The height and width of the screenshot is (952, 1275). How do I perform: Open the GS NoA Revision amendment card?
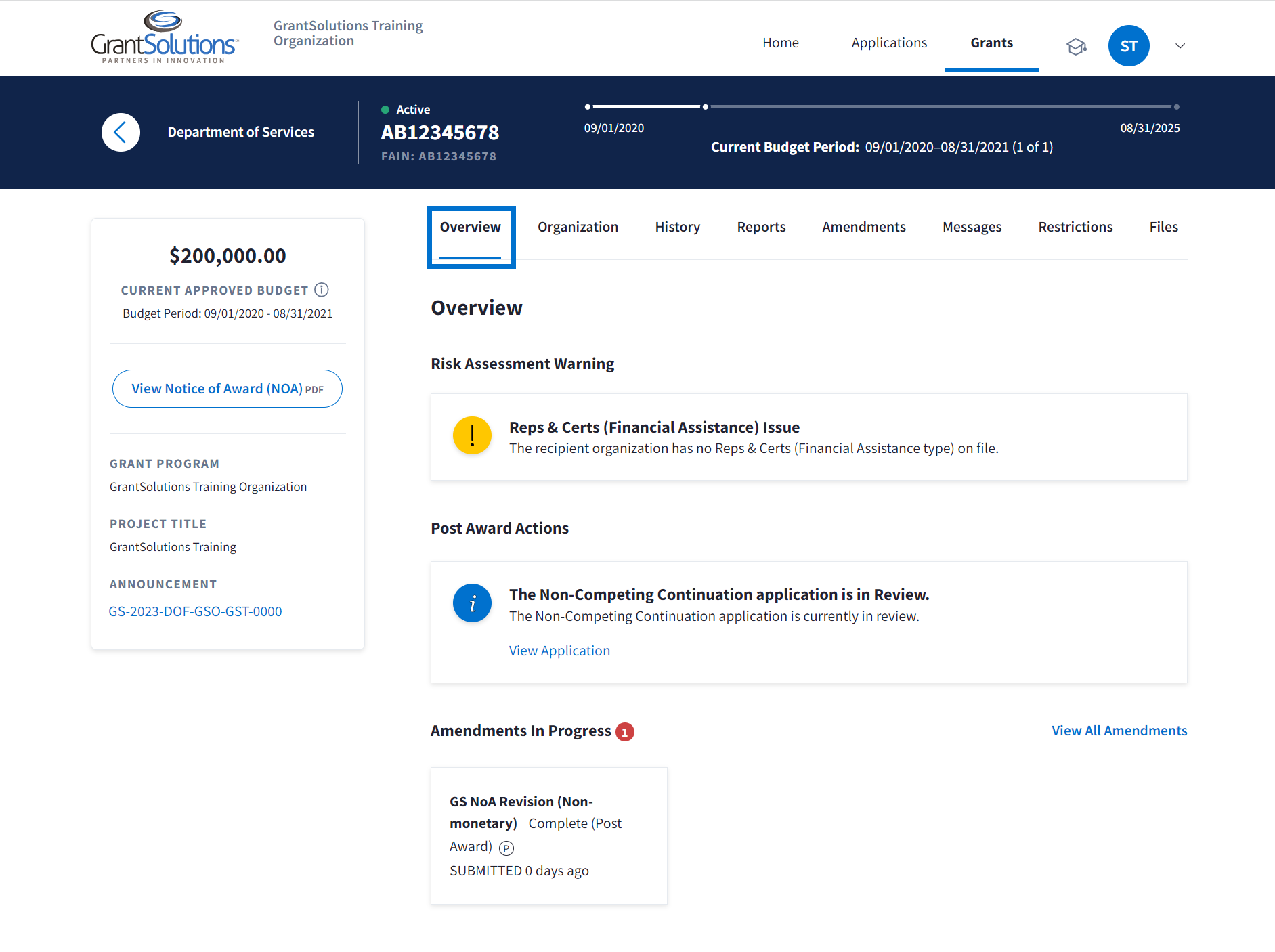point(548,836)
